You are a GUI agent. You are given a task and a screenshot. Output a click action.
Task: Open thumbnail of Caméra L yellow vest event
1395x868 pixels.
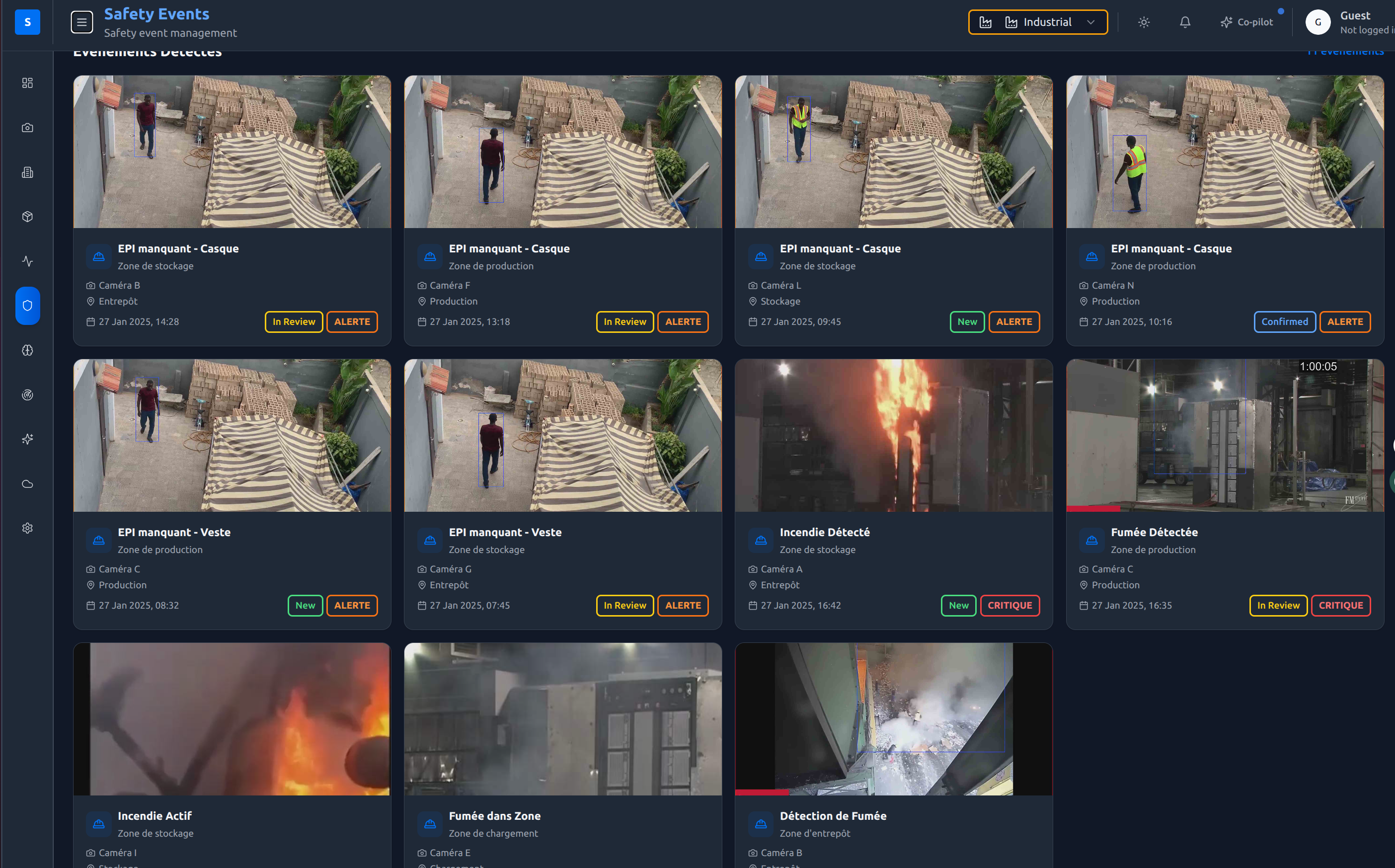point(893,152)
